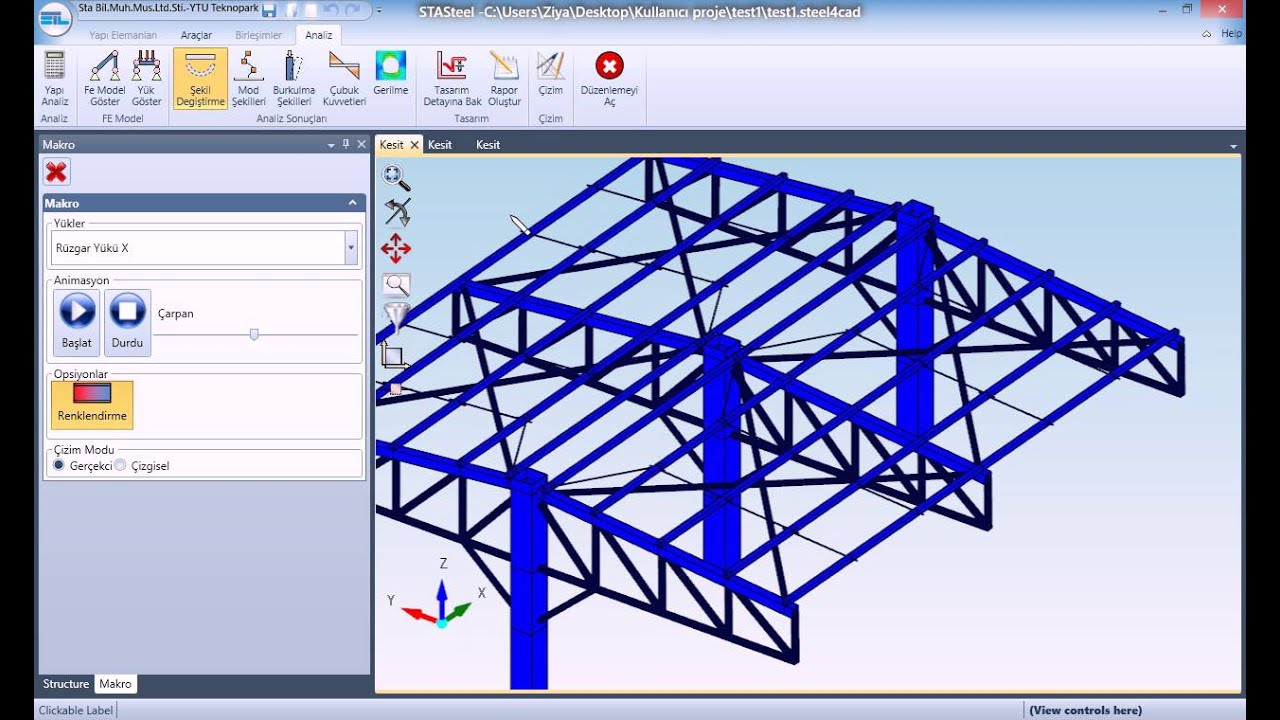
Task: Click view box axes icon in viewport
Action: (x=393, y=355)
